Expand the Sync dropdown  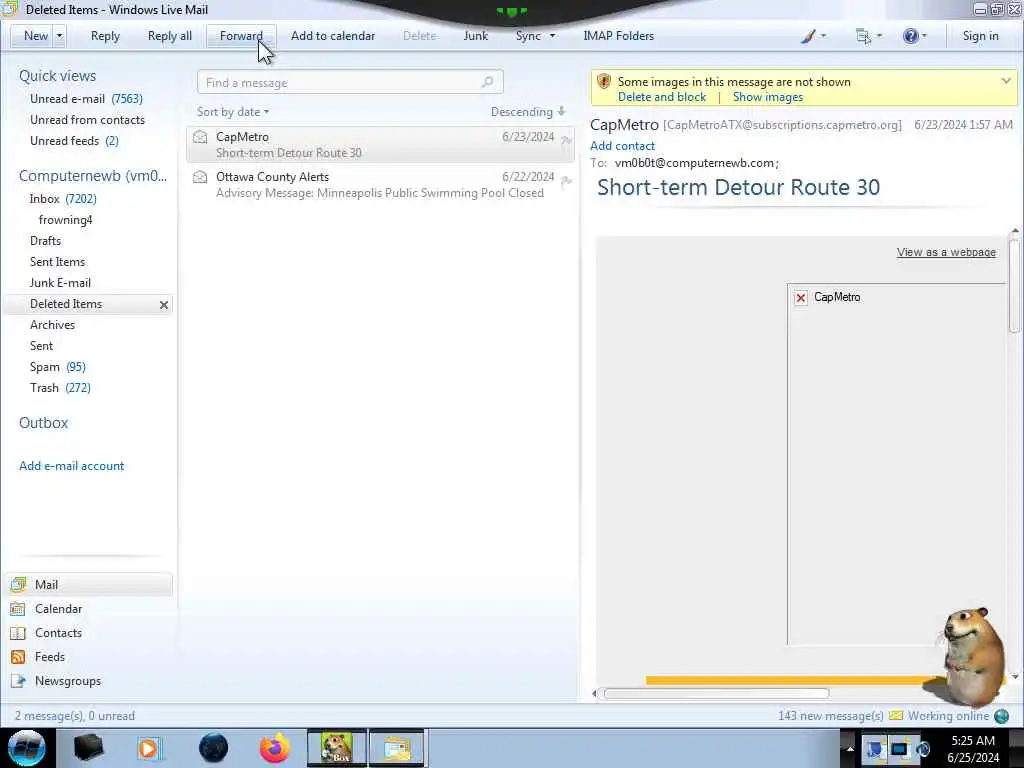[x=552, y=36]
